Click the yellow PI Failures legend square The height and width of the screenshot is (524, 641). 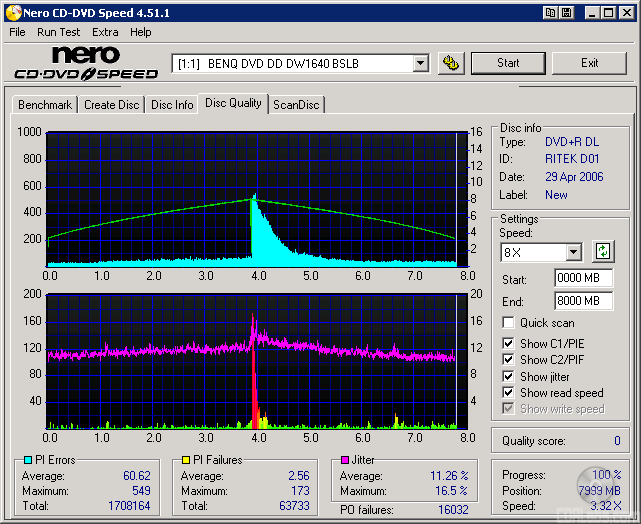click(x=184, y=461)
